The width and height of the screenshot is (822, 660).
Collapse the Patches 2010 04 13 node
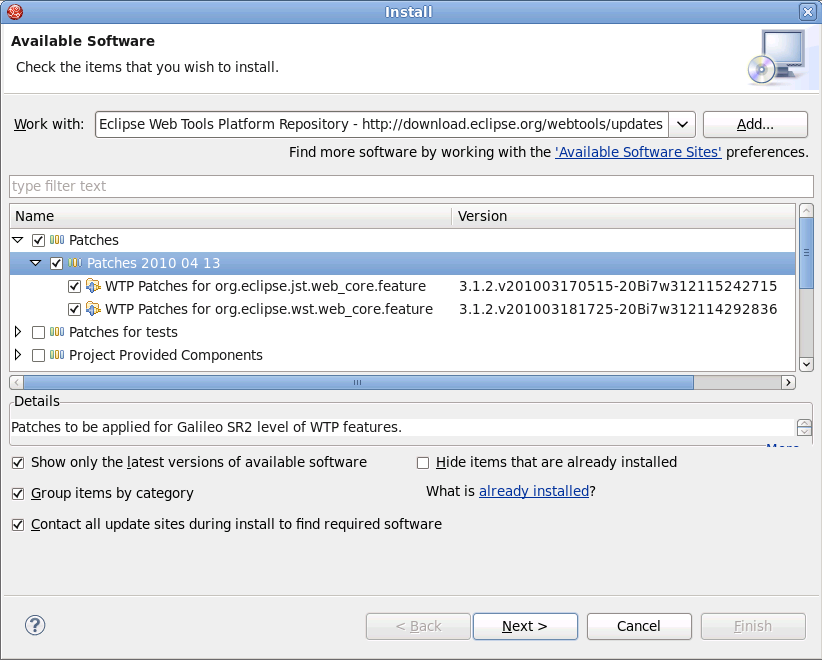point(36,263)
